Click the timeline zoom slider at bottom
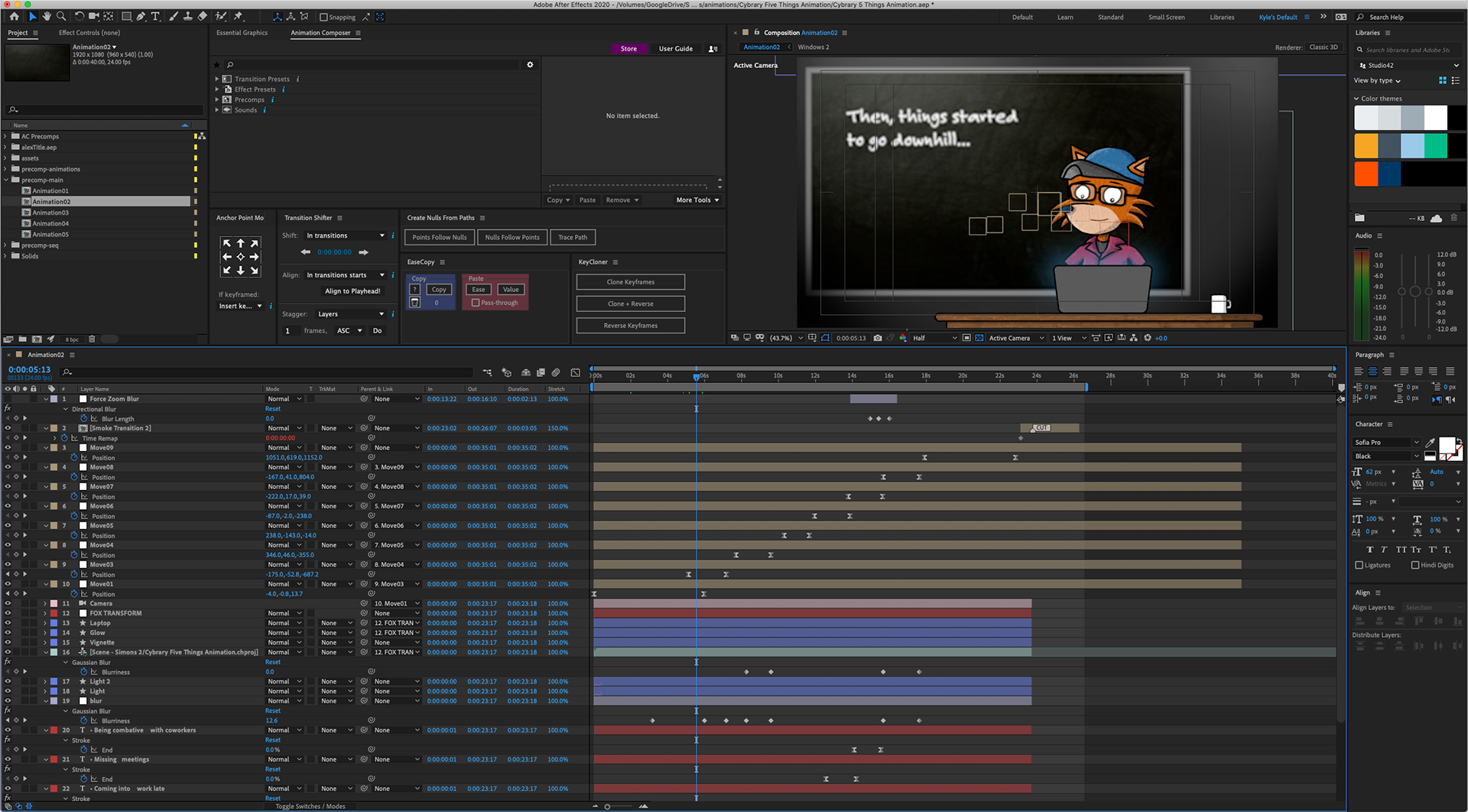The image size is (1468, 812). [608, 807]
